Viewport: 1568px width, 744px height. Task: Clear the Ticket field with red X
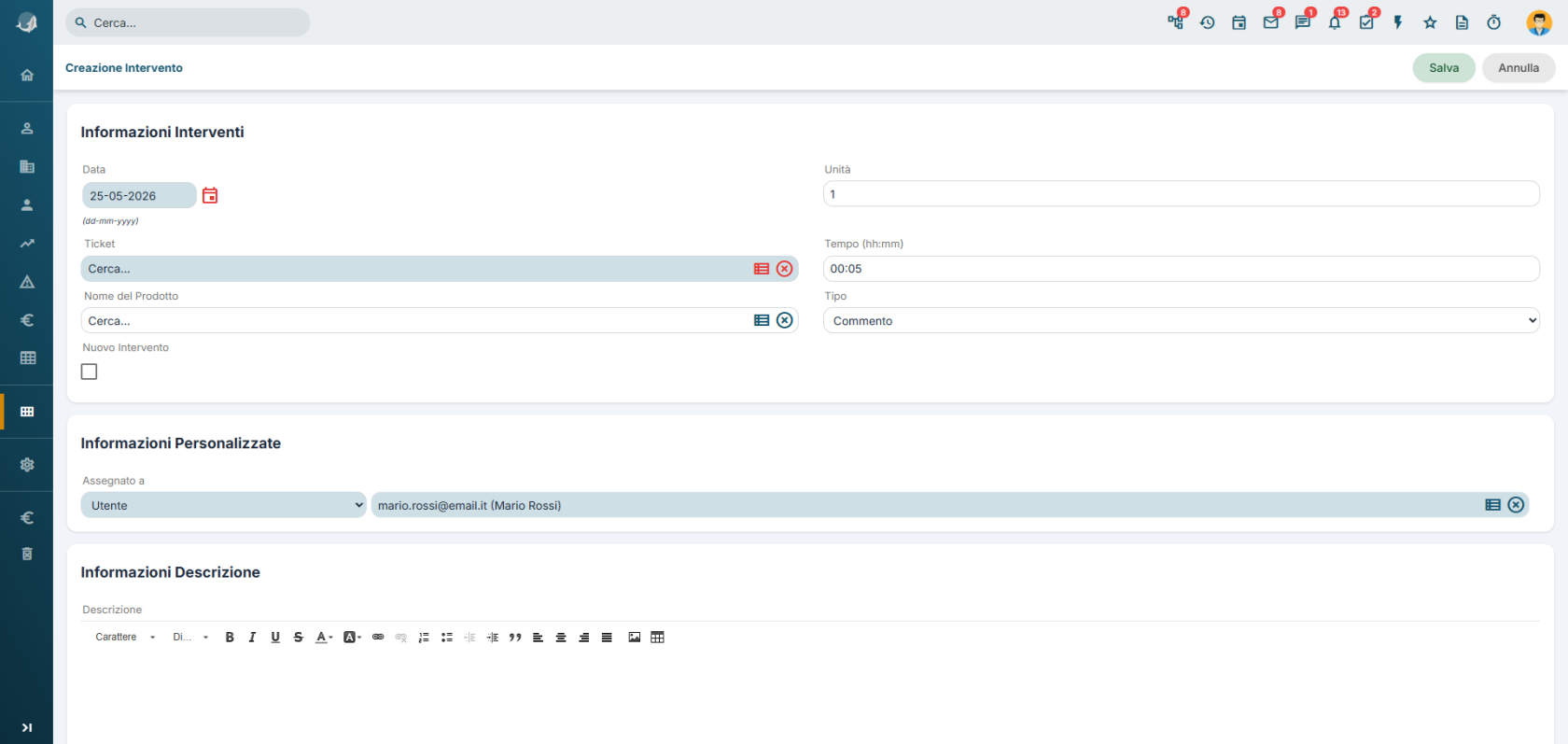(x=785, y=269)
